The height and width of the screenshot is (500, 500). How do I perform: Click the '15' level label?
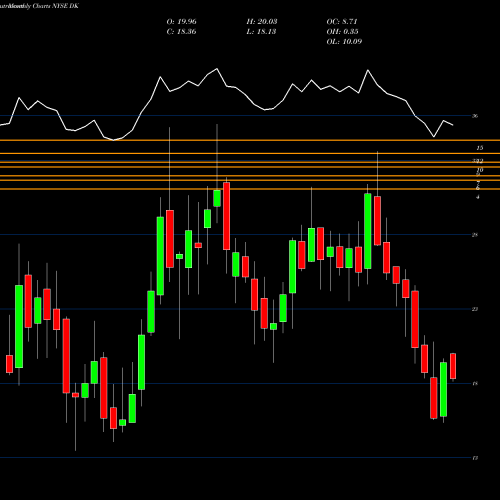click(480, 148)
